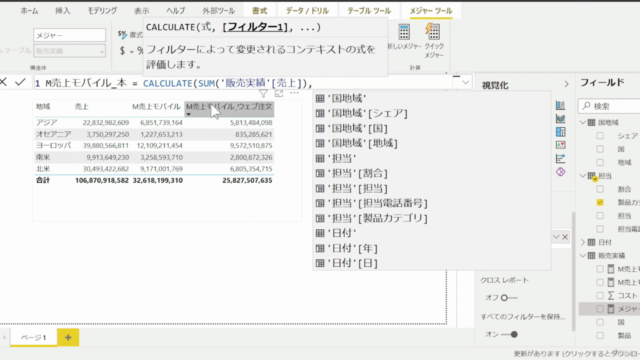Viewport: 640px width, 360px height.
Task: Click the calculator icon beside メジャー field
Action: (611, 309)
